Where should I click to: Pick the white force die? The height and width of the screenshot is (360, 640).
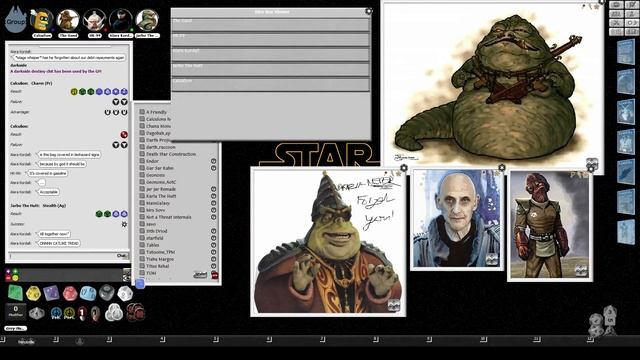point(124,293)
